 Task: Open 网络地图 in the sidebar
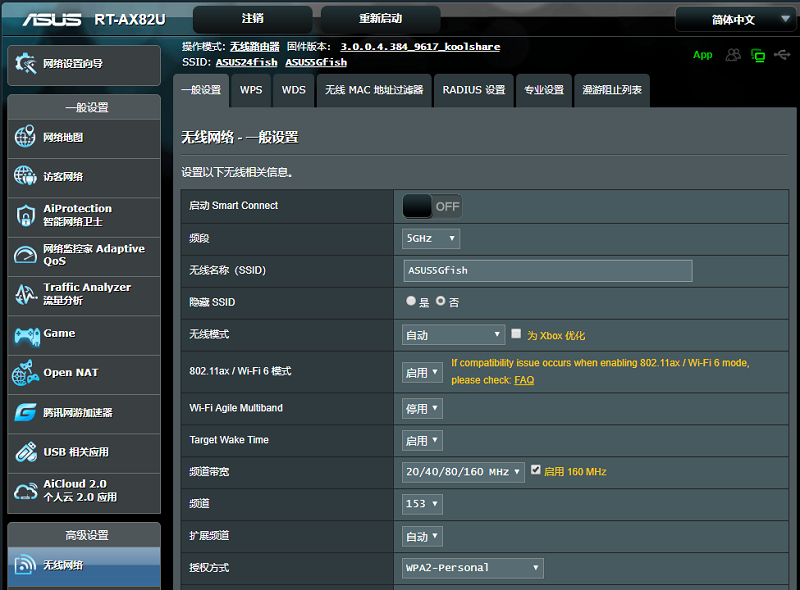click(84, 138)
